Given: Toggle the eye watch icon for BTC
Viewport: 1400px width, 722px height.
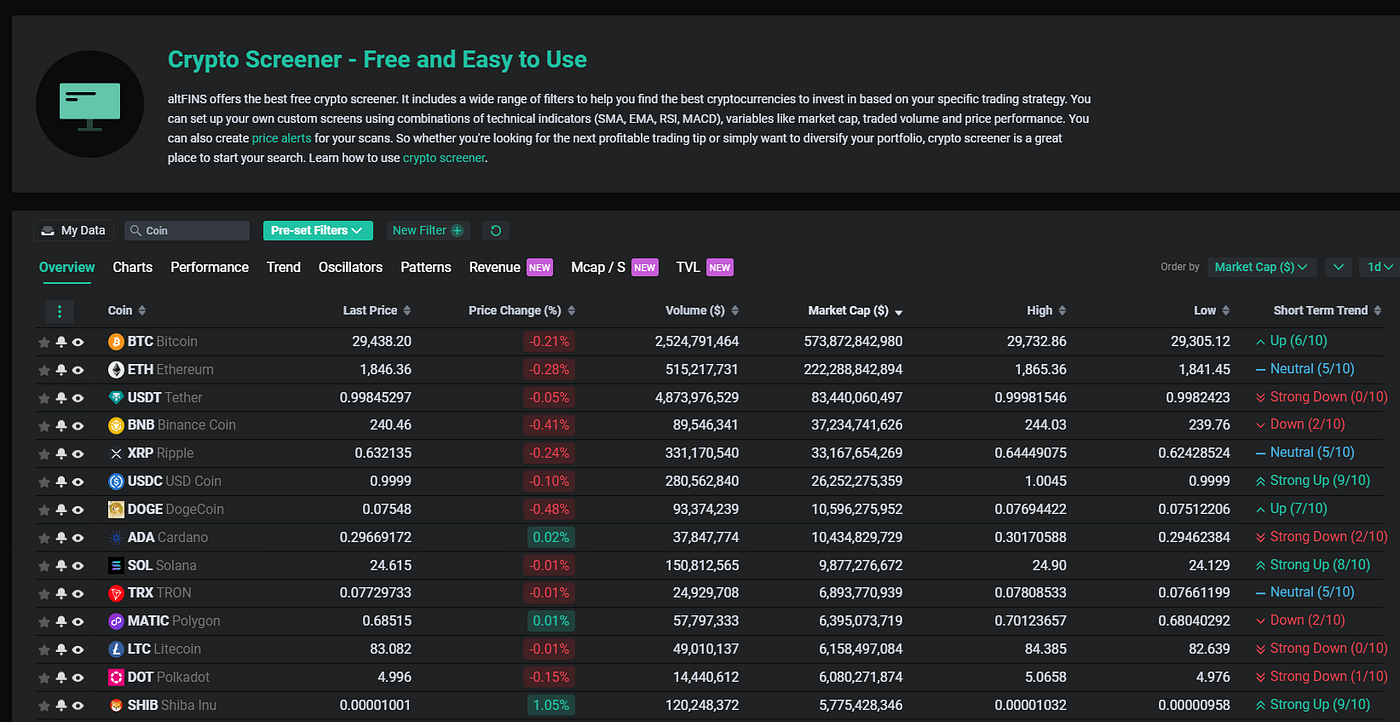Looking at the screenshot, I should (x=78, y=342).
